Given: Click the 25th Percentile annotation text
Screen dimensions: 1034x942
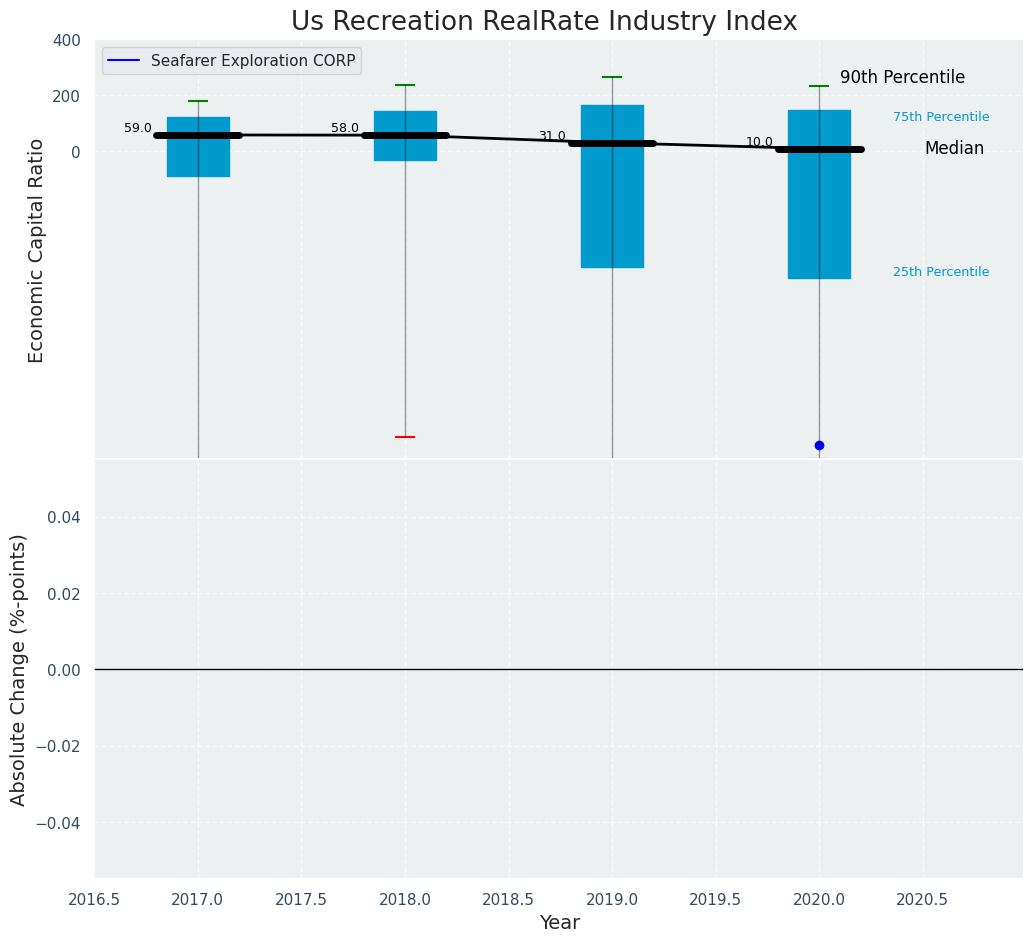Looking at the screenshot, I should coord(941,272).
